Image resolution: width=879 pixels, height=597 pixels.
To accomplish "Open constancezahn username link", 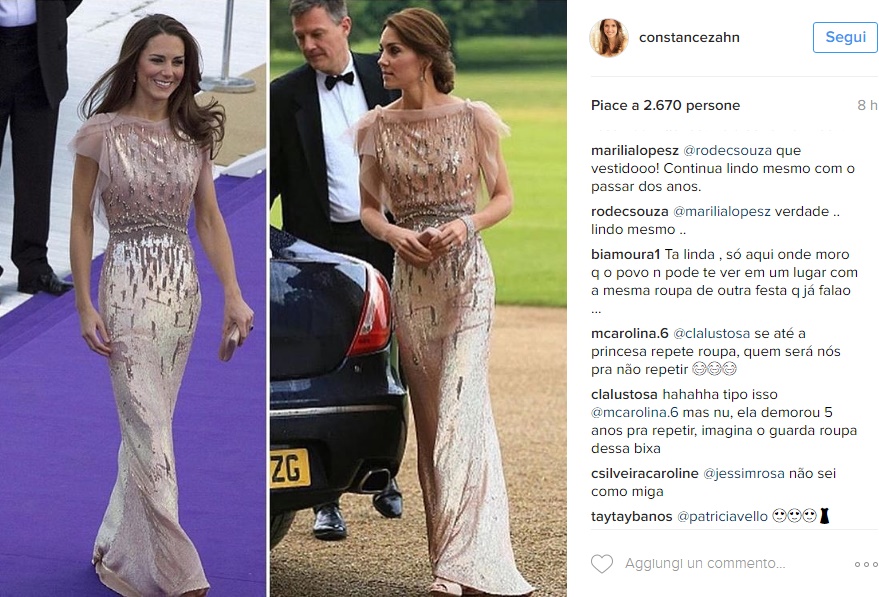I will click(x=689, y=38).
